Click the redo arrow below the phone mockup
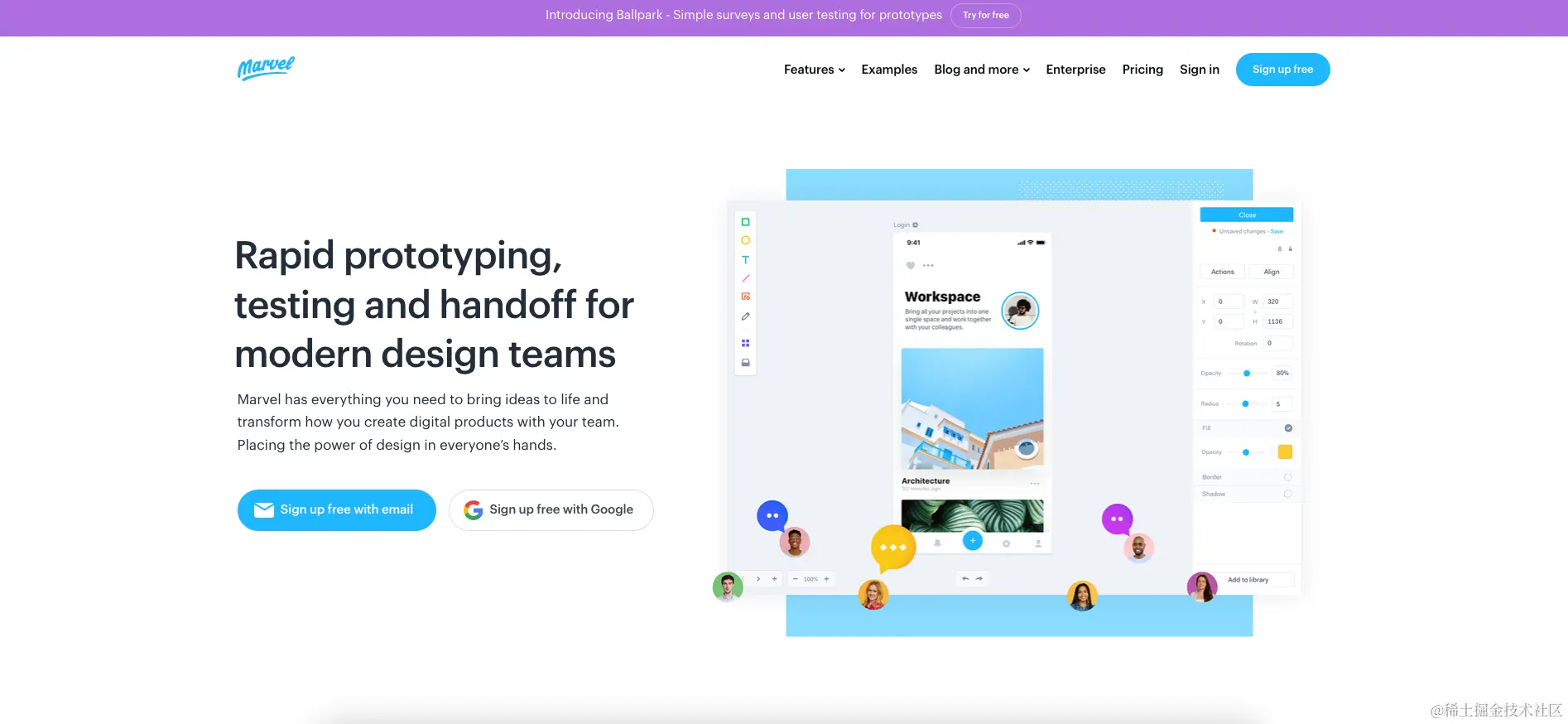 click(x=979, y=578)
